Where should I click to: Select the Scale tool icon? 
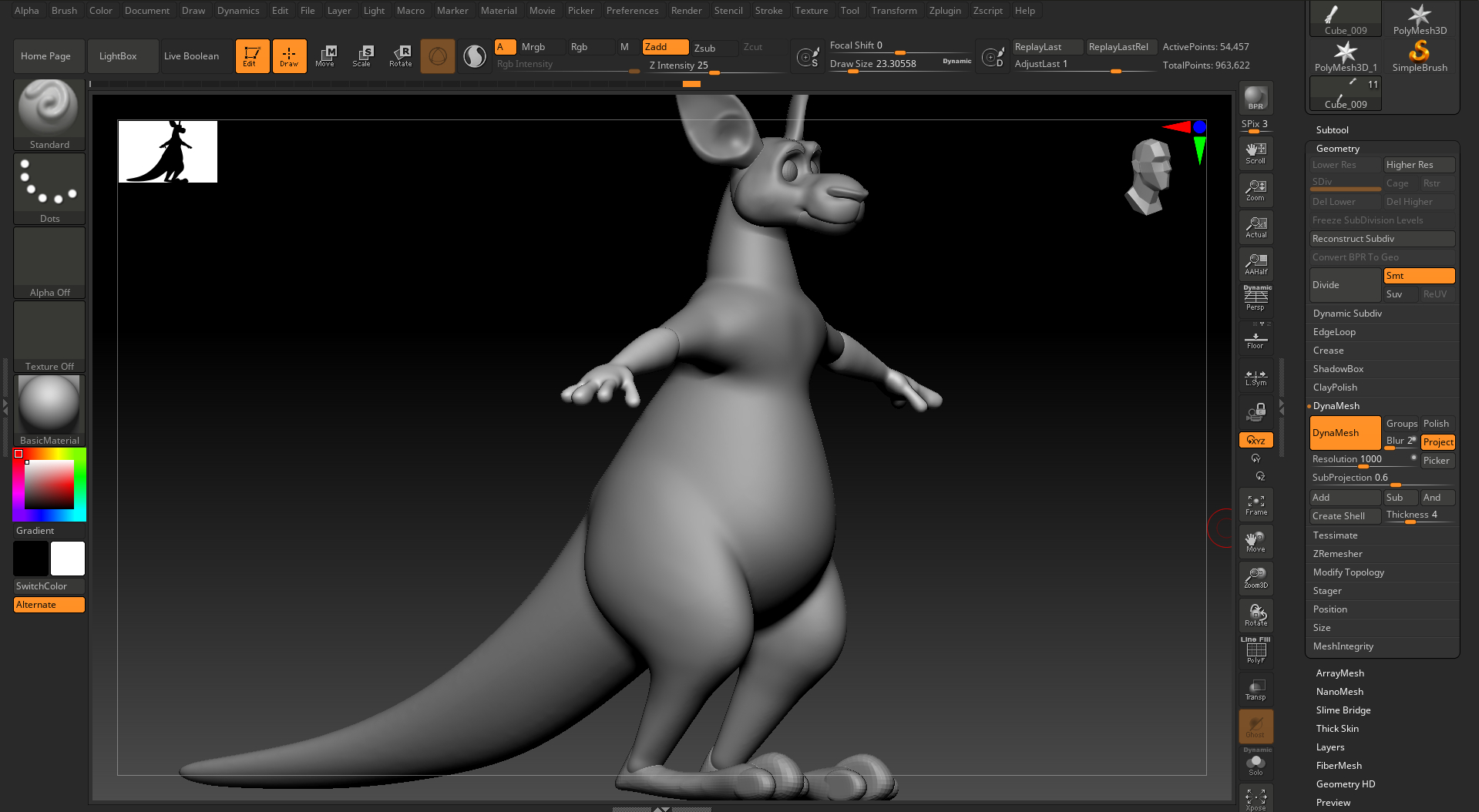362,55
